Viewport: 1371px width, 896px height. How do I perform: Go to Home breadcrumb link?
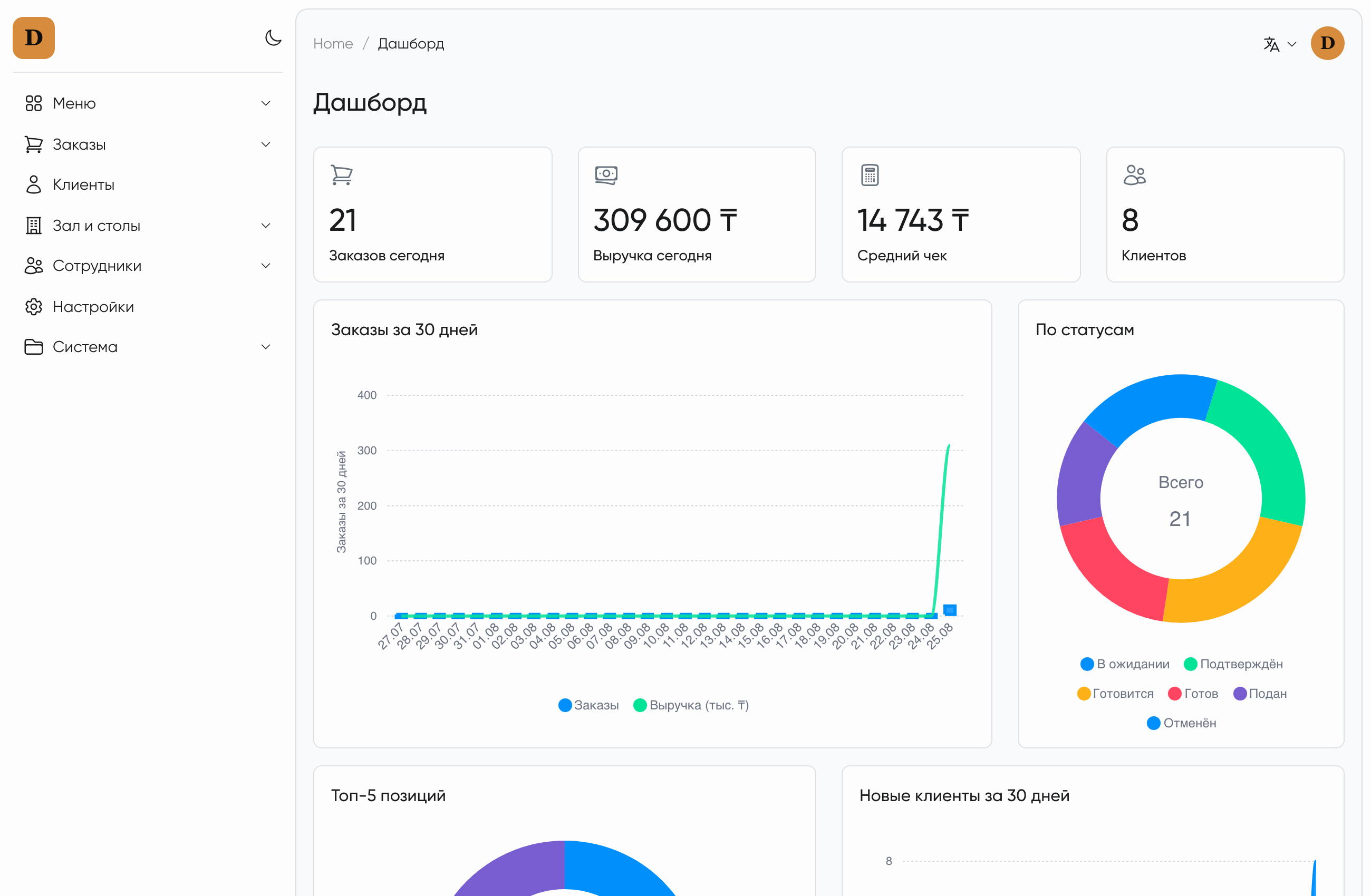pos(333,44)
